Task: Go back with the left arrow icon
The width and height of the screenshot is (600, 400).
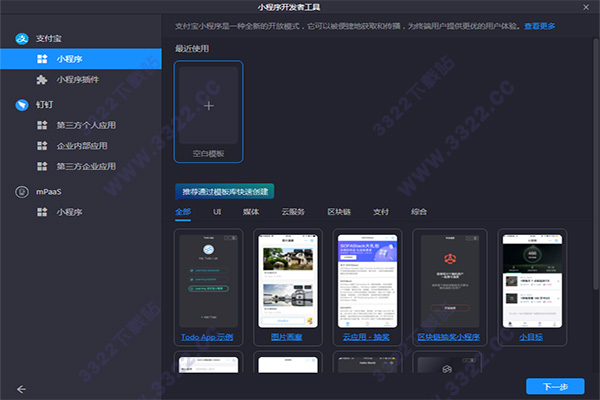Action: [21, 389]
